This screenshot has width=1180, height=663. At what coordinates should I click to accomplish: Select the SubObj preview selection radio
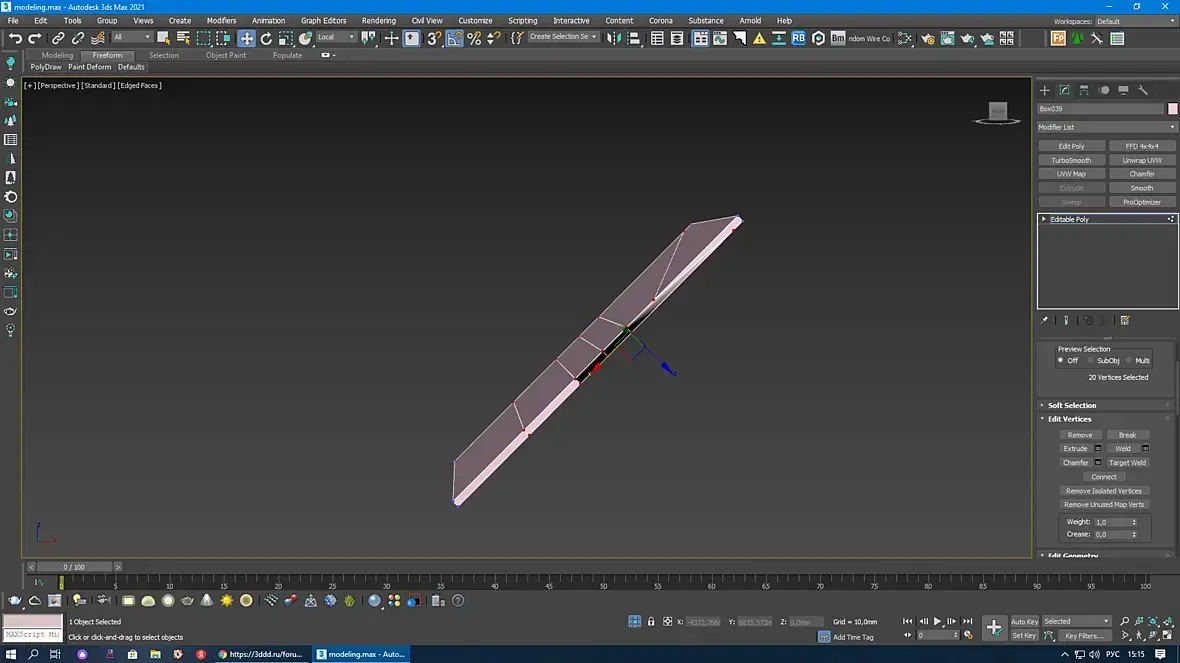[x=1092, y=360]
